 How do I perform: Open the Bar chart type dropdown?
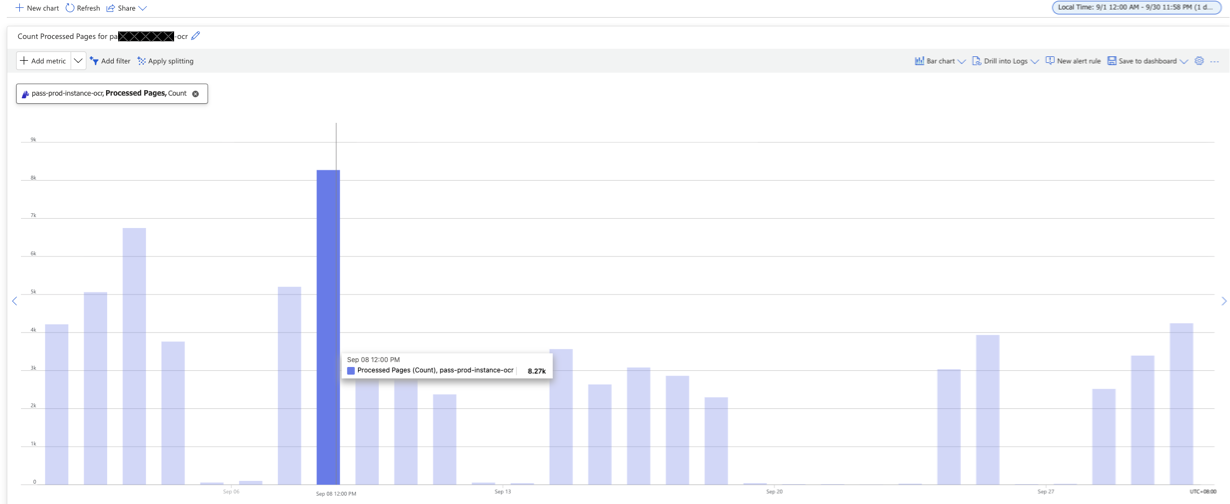pos(940,61)
